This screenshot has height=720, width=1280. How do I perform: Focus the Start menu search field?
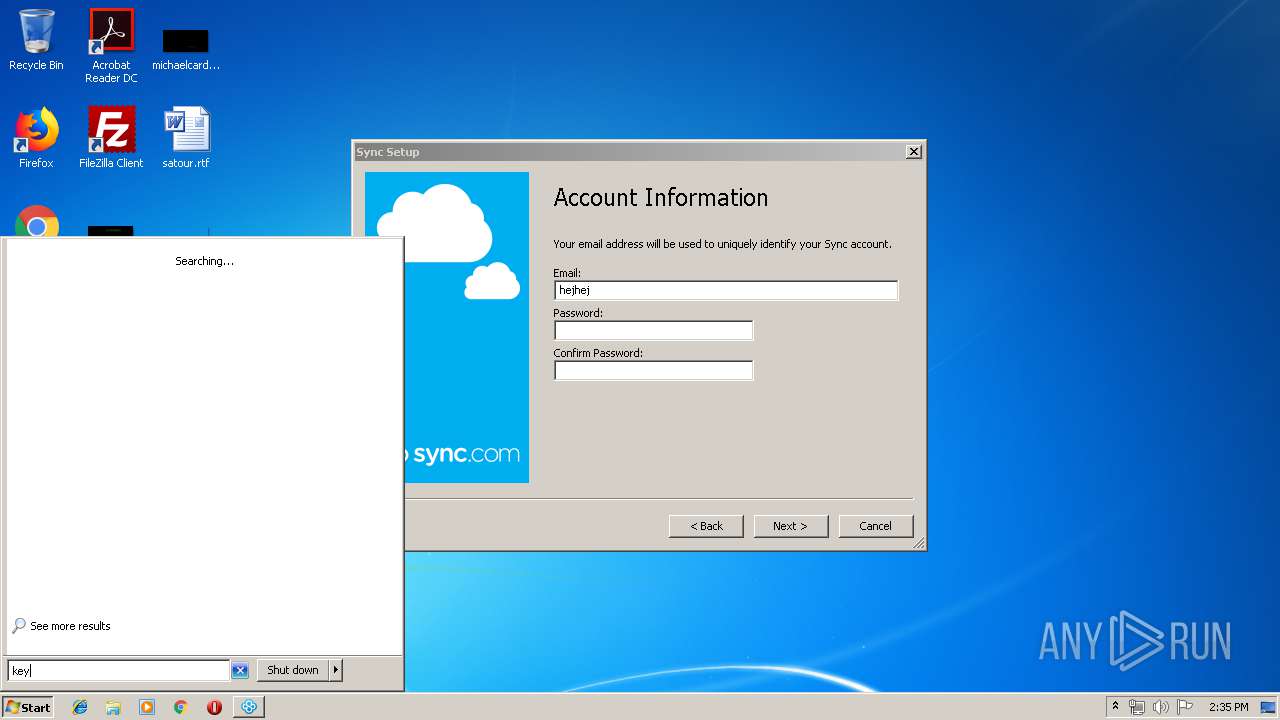119,670
